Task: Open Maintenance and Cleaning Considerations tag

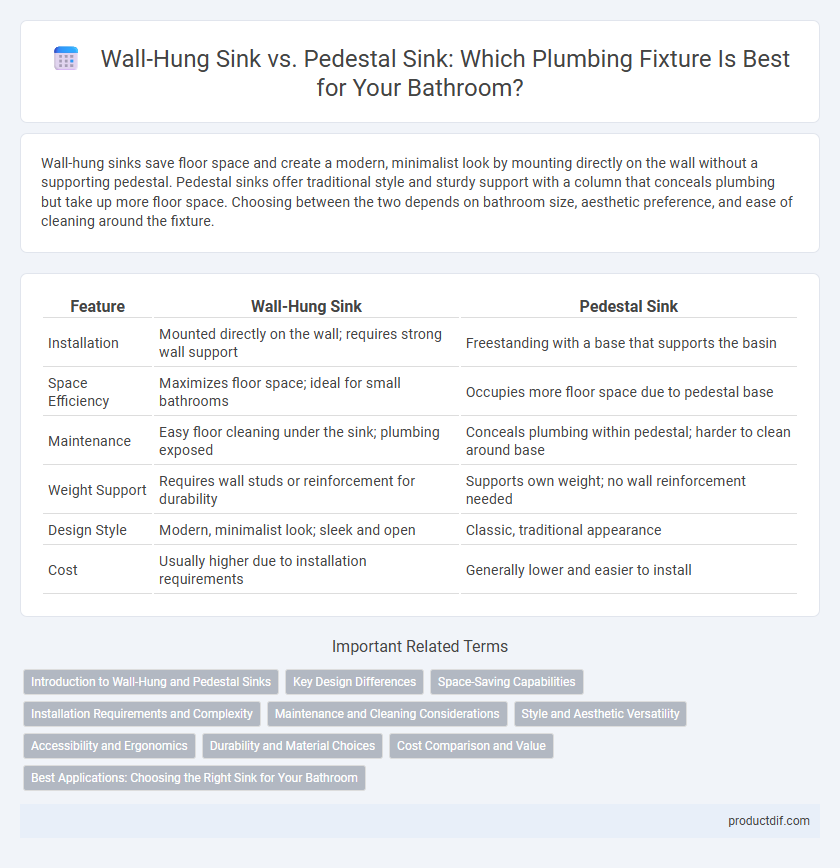Action: pos(387,714)
